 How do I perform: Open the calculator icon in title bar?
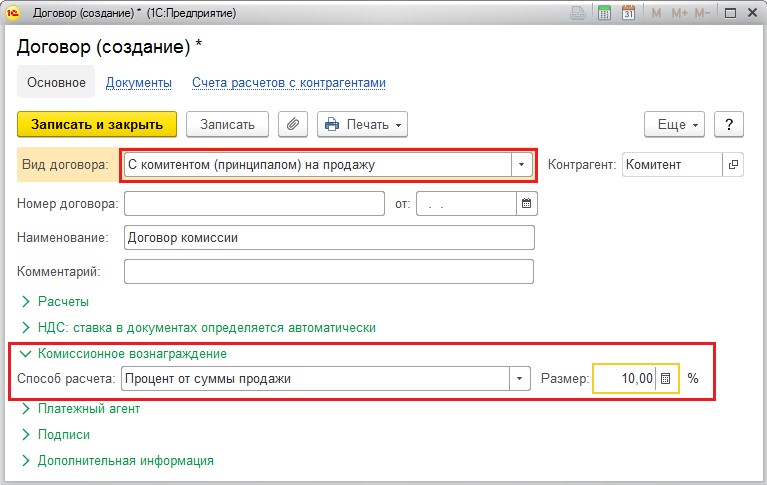coord(604,14)
